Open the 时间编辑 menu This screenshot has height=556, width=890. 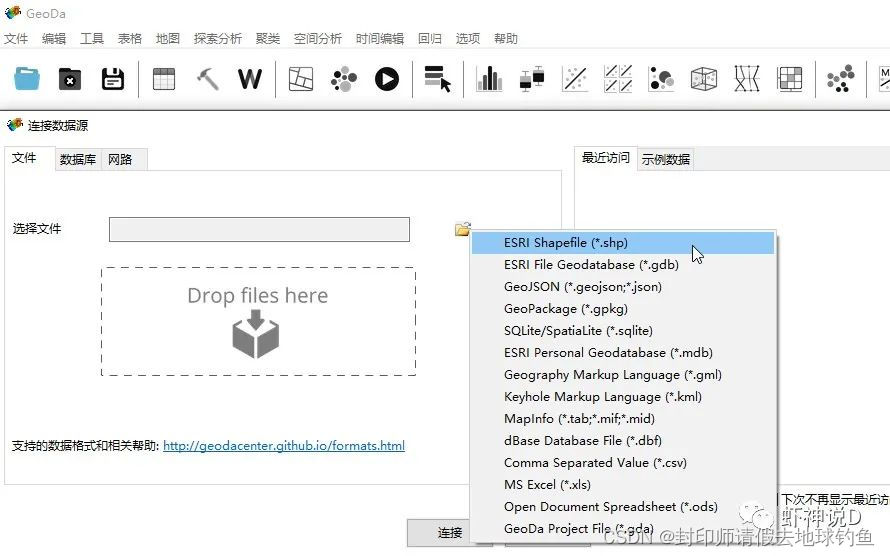(x=380, y=39)
